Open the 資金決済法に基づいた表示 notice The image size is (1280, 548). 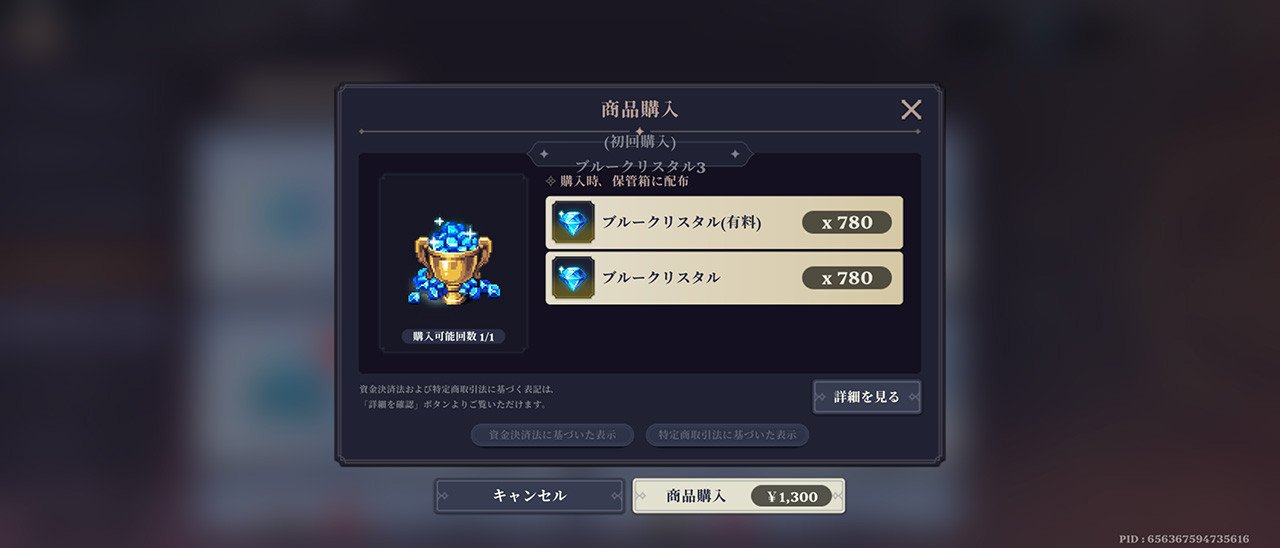coord(552,435)
